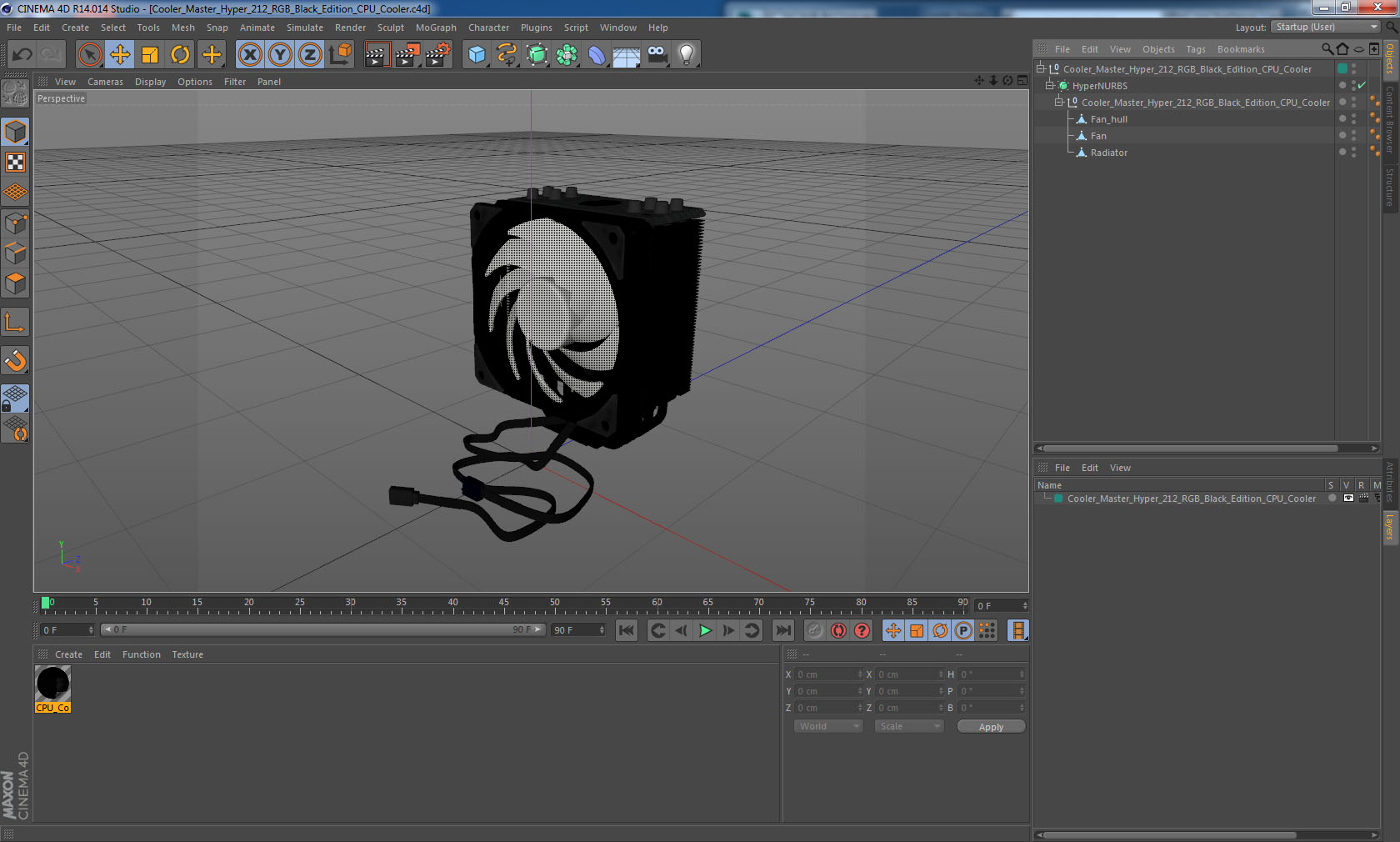
Task: Click the Apply button
Action: point(991,727)
